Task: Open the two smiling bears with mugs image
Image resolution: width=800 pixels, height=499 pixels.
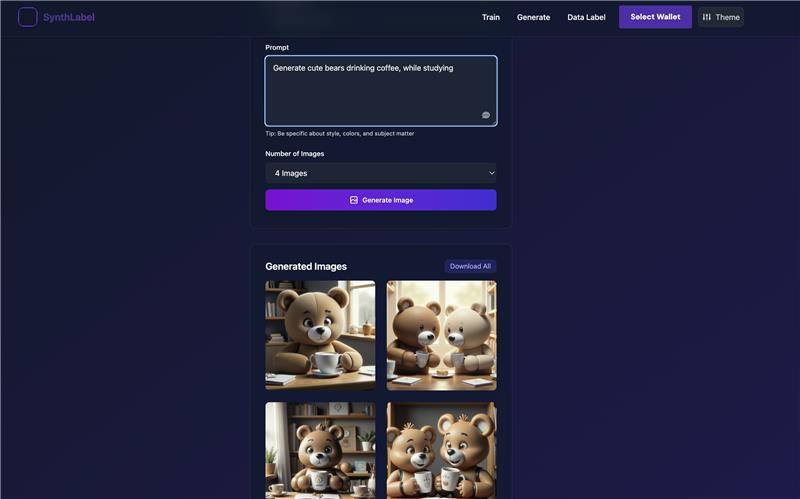Action: click(441, 451)
